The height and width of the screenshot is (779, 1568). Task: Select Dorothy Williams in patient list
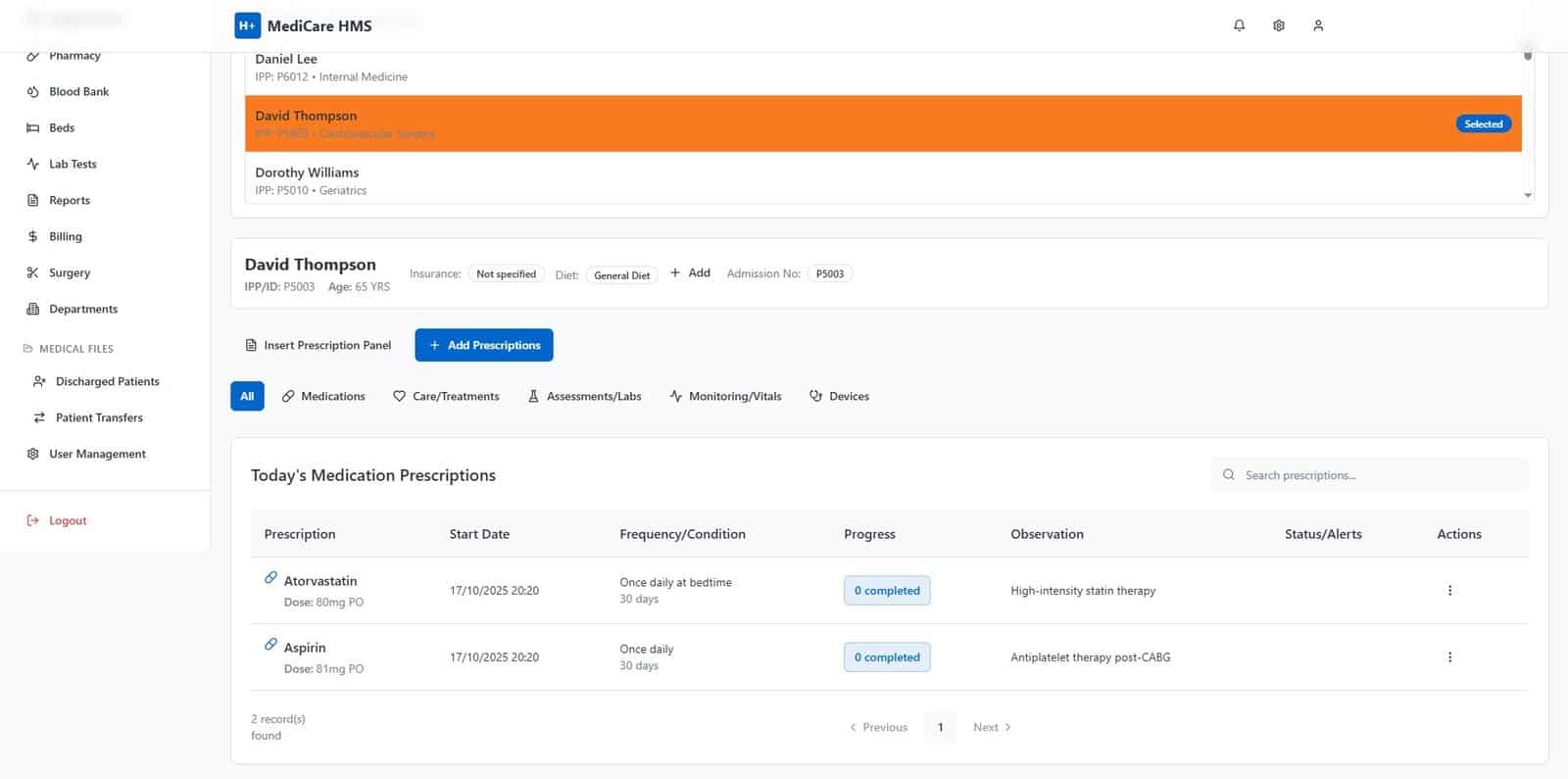click(x=883, y=180)
